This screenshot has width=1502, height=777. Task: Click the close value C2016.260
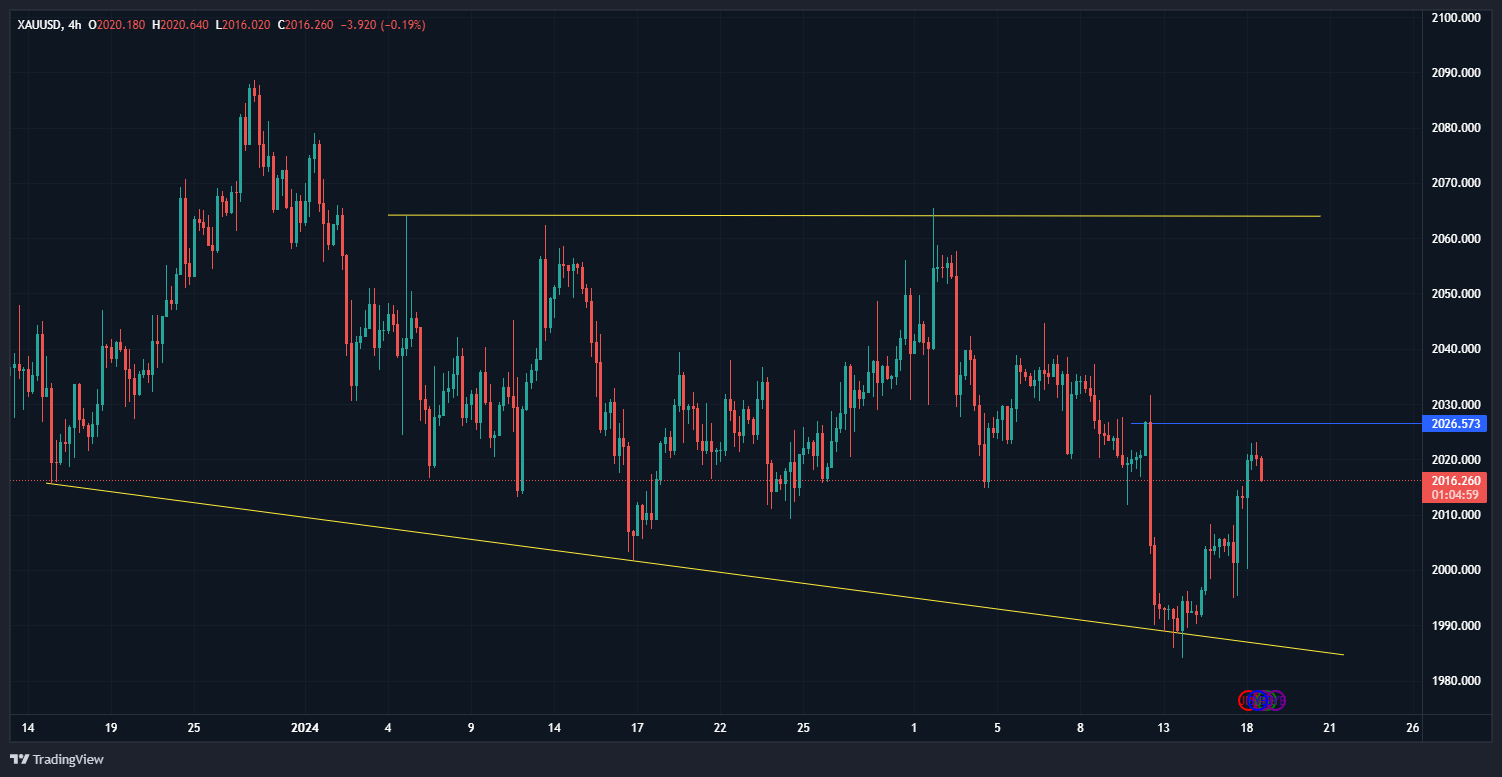click(x=306, y=25)
